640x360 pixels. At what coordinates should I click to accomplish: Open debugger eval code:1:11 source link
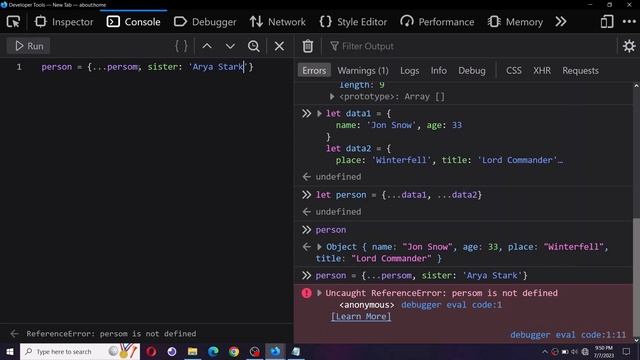[568, 335]
